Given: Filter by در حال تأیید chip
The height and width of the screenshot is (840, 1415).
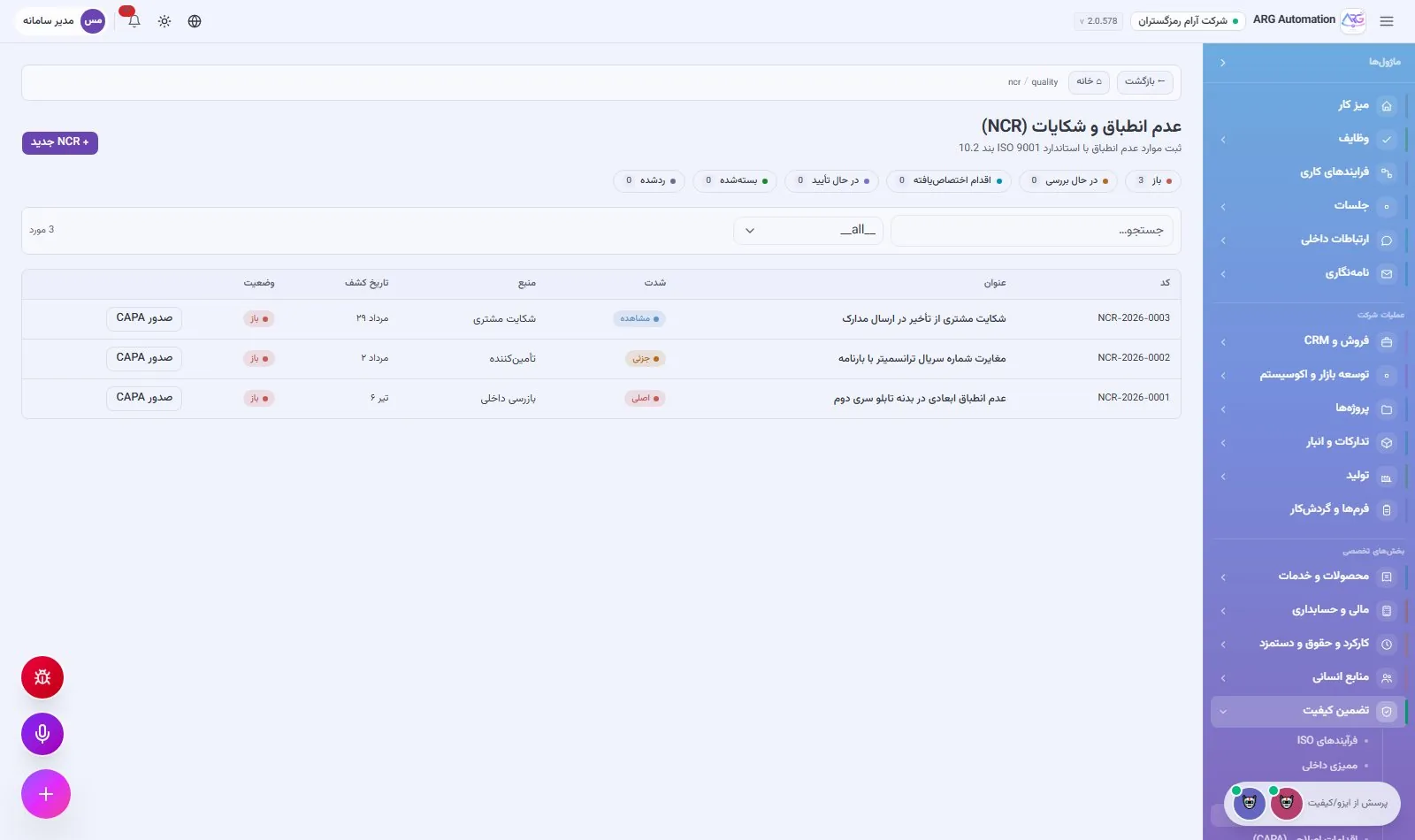Looking at the screenshot, I should pyautogui.click(x=832, y=180).
